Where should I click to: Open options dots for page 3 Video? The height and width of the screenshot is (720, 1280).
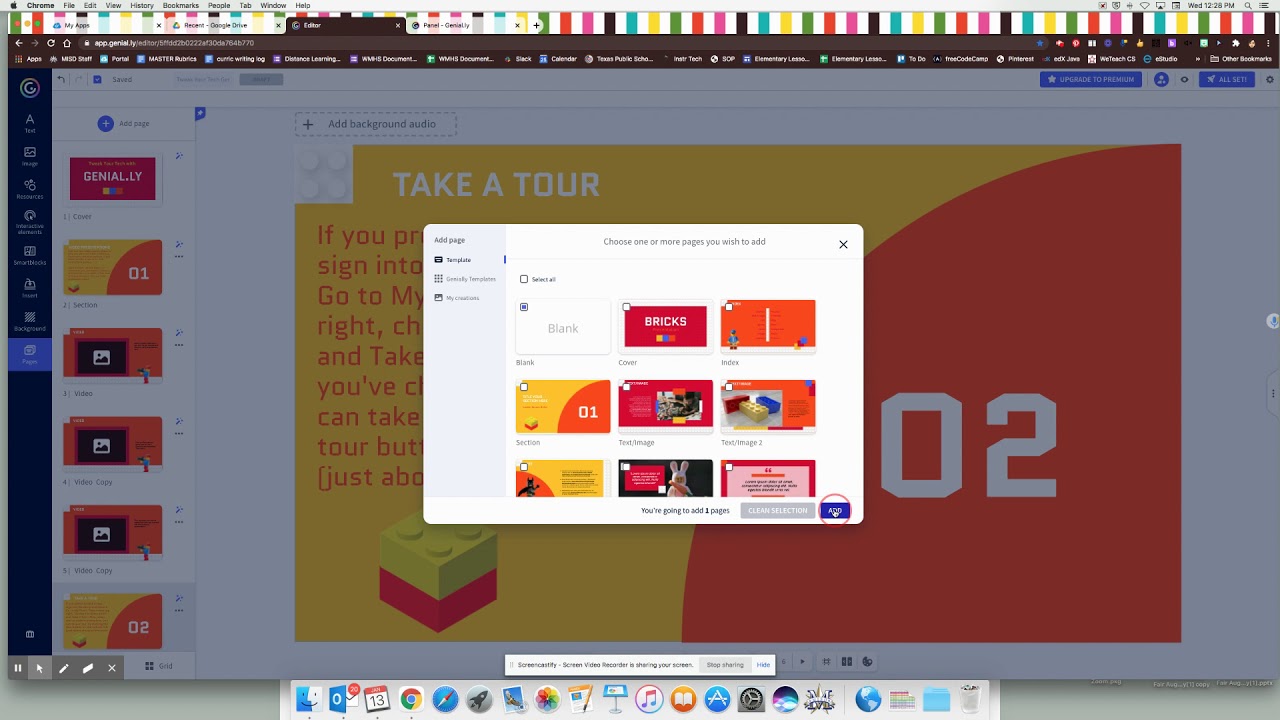(x=179, y=345)
